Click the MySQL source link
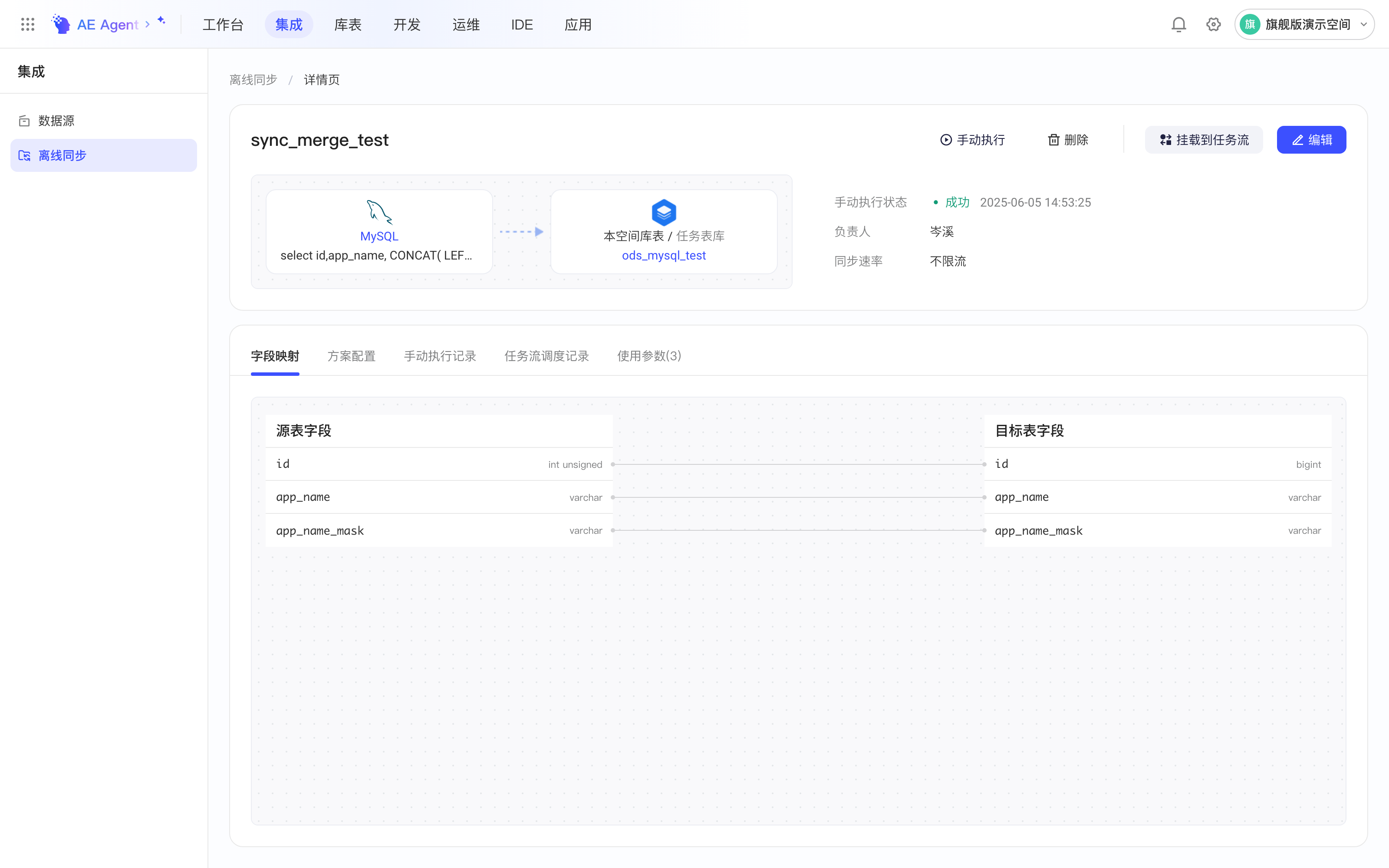The height and width of the screenshot is (868, 1389). (379, 236)
